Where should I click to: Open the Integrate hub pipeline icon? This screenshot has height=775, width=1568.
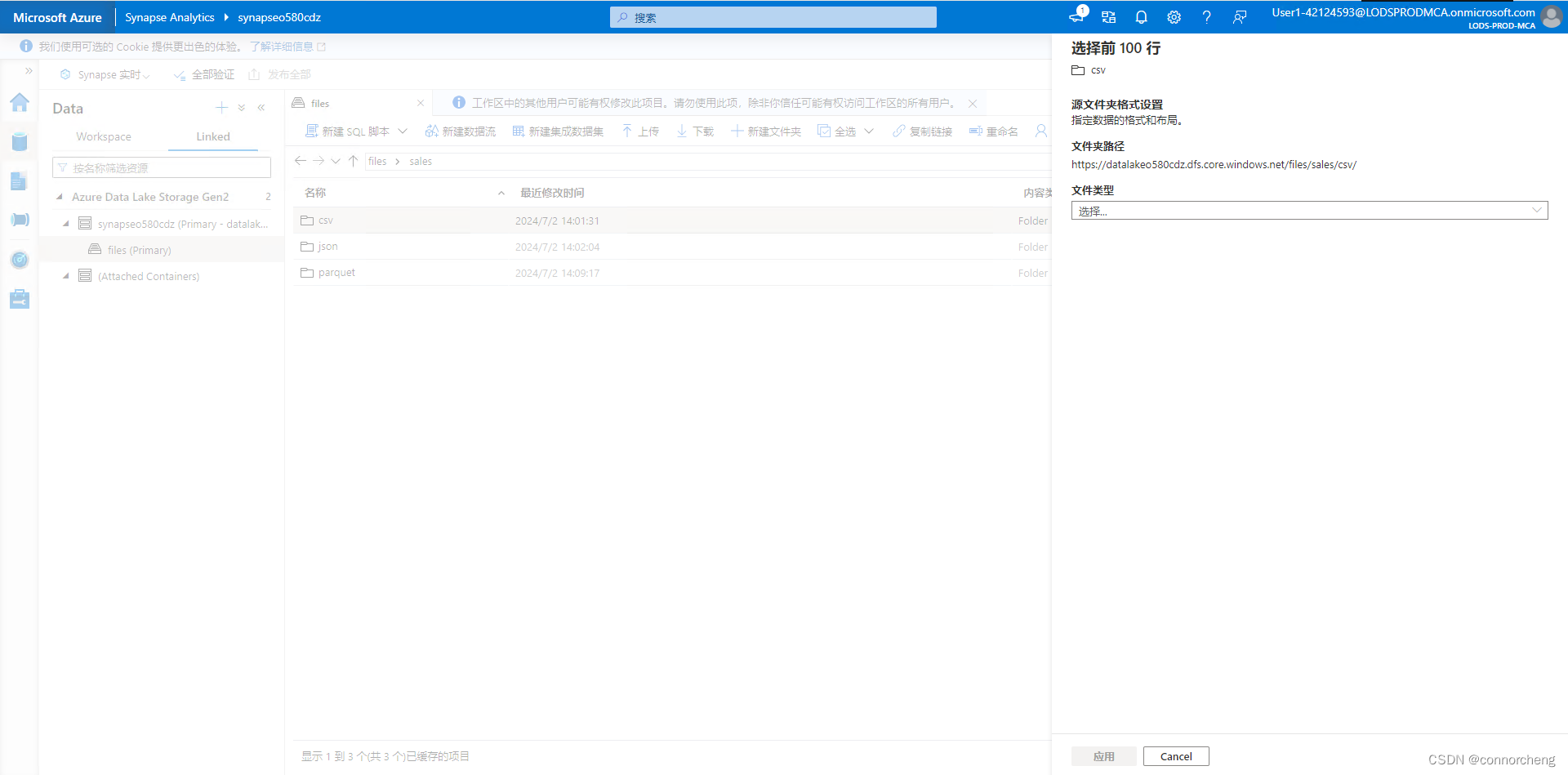click(x=20, y=220)
